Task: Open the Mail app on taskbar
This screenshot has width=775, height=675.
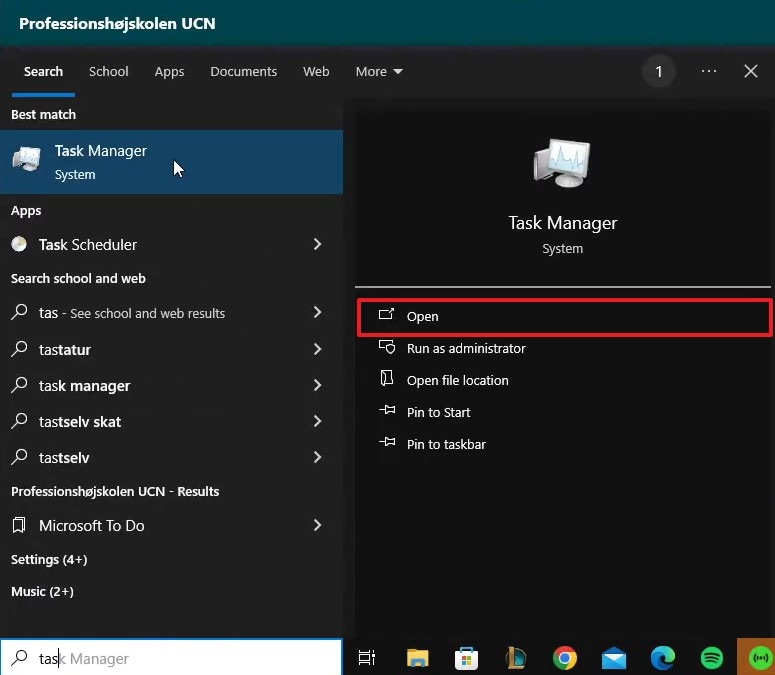Action: click(614, 659)
